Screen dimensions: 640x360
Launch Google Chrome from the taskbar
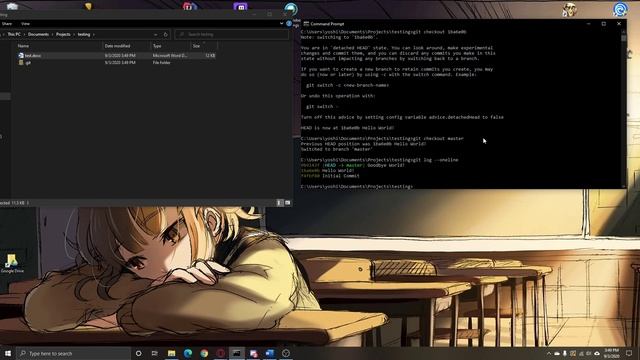[x=204, y=353]
